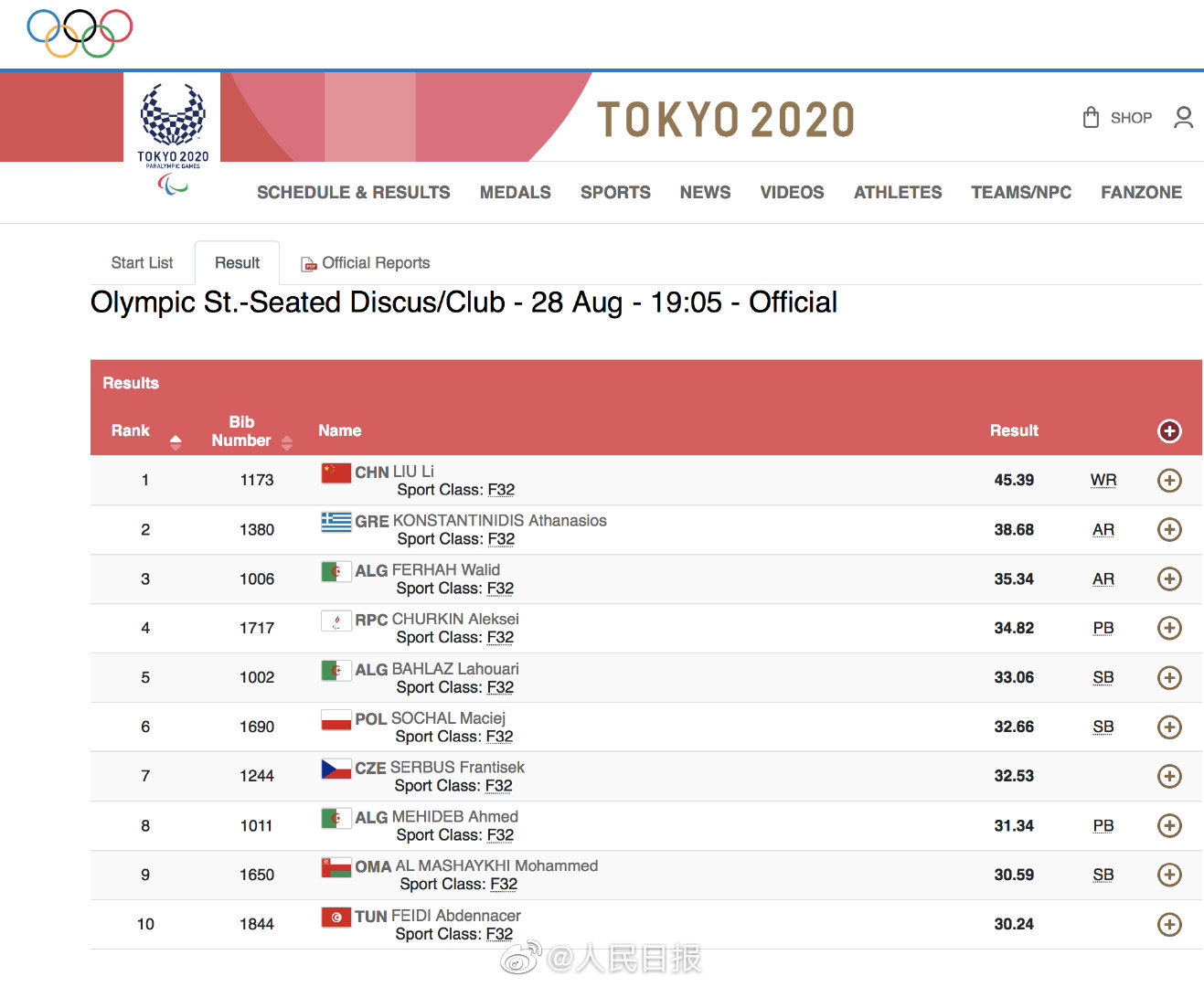Sort results by the Rank column arrows
This screenshot has width=1204, height=987.
click(x=176, y=442)
